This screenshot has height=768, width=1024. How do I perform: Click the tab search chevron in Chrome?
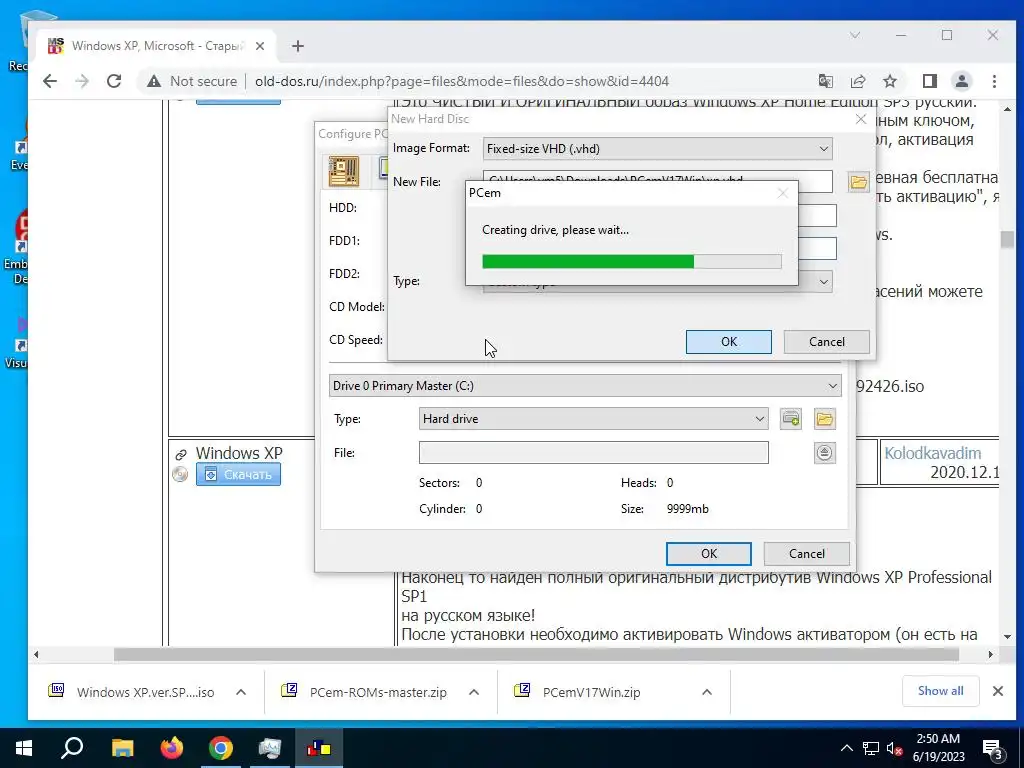[x=855, y=35]
